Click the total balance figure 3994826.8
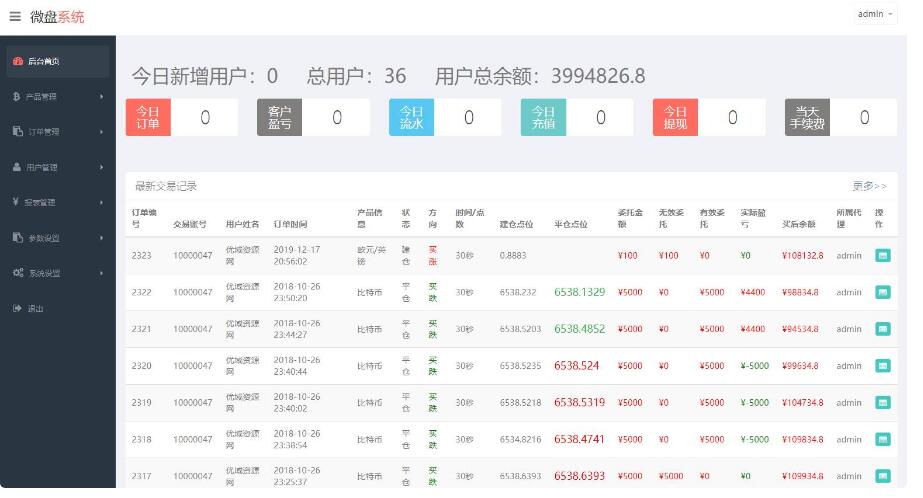 point(598,76)
